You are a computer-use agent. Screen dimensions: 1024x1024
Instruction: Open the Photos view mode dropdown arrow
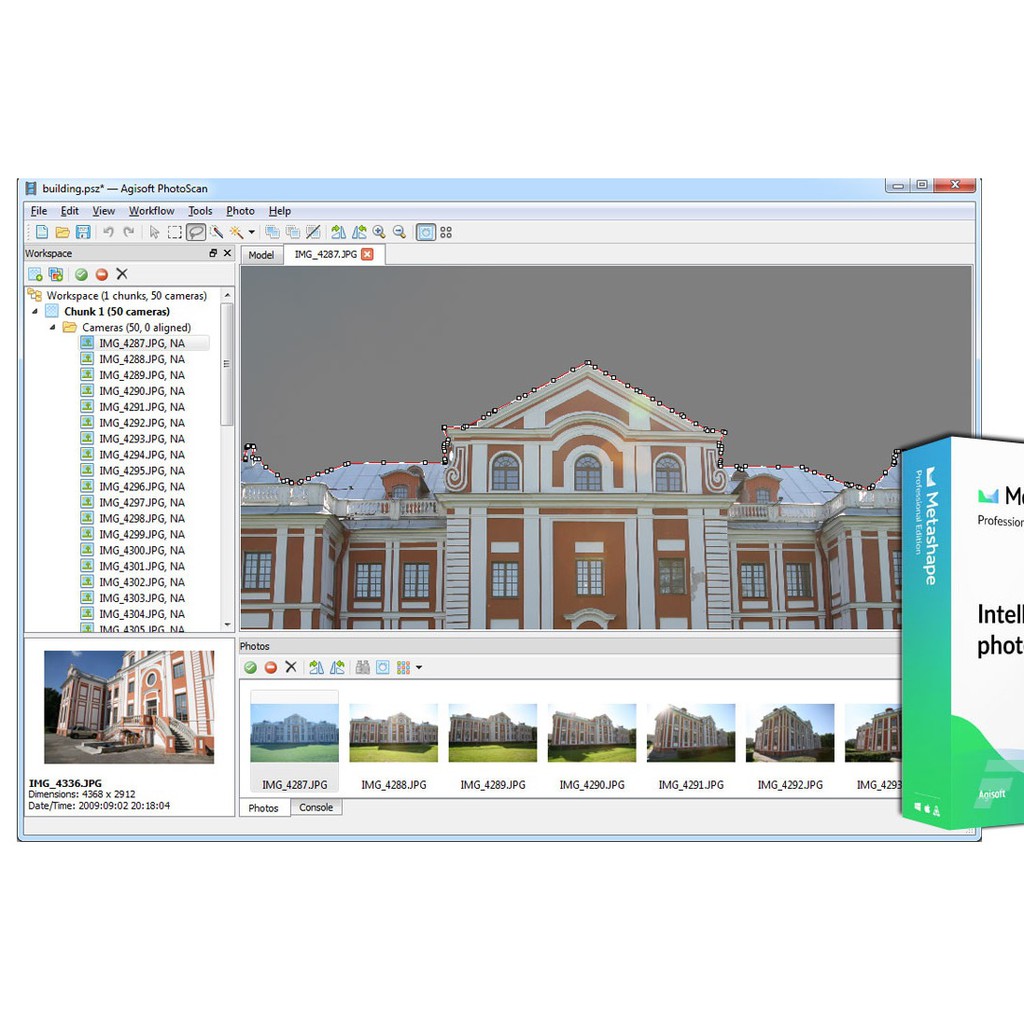419,668
